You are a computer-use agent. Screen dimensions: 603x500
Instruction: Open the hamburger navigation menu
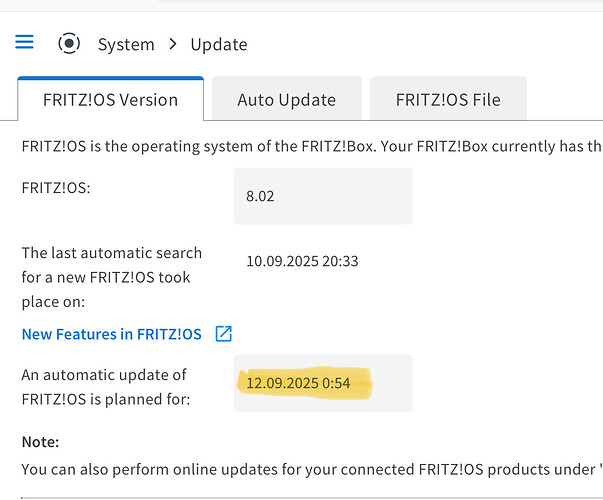click(x=24, y=42)
